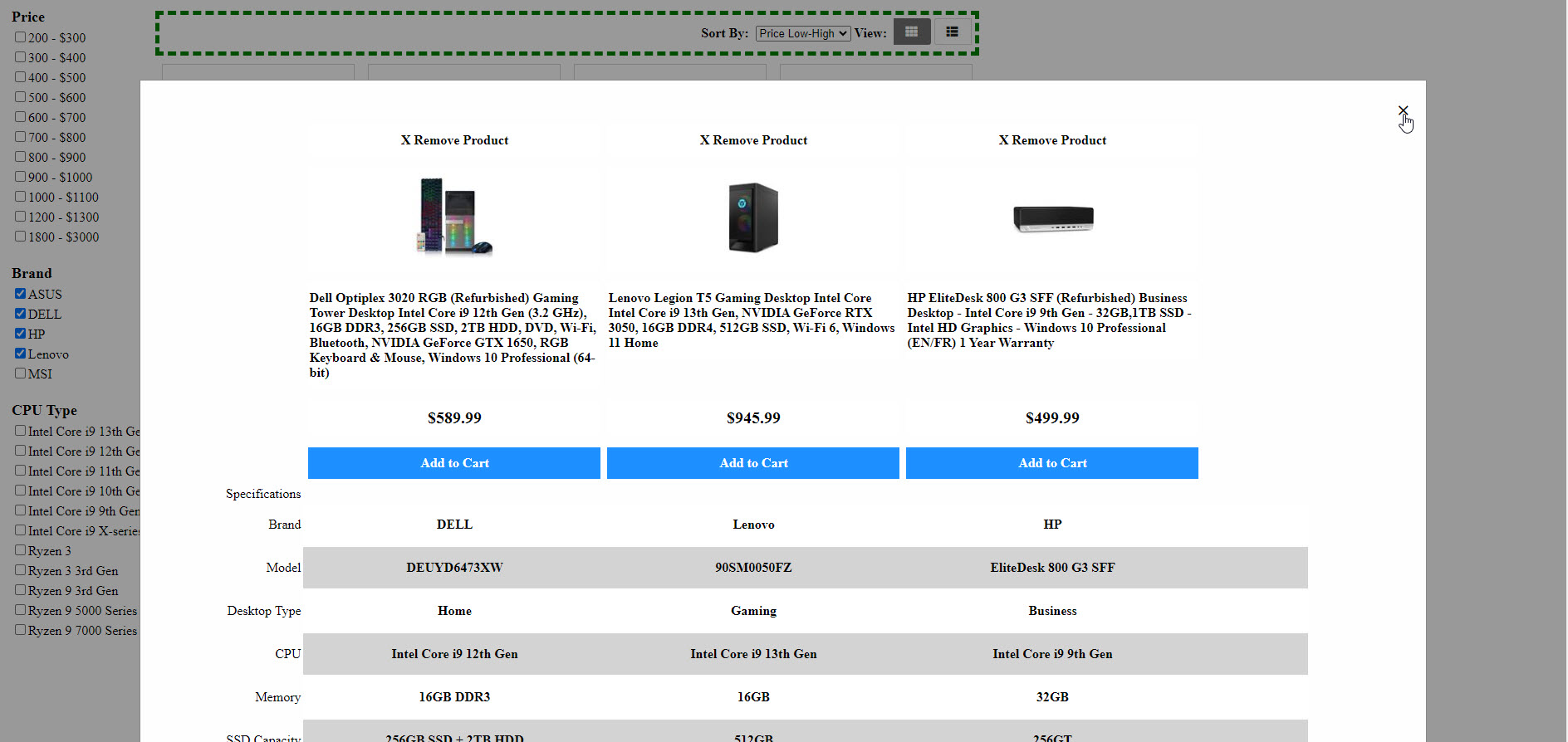1568x742 pixels.
Task: Enable the MSI brand filter
Action: [20, 373]
